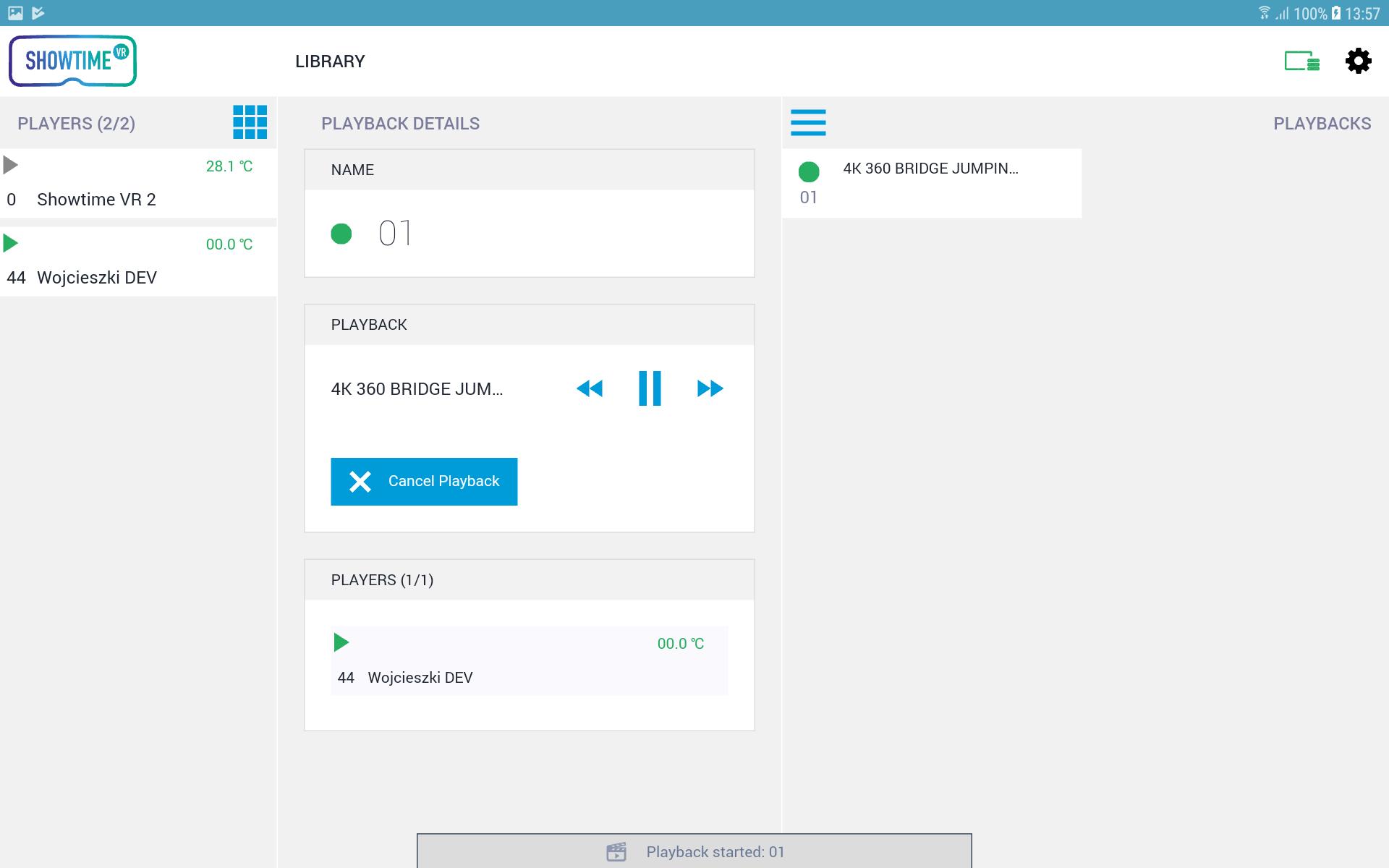Screen dimensions: 1389x868
Task: Click the video title 4K 360 BRIDGE JUM...
Action: 417,389
